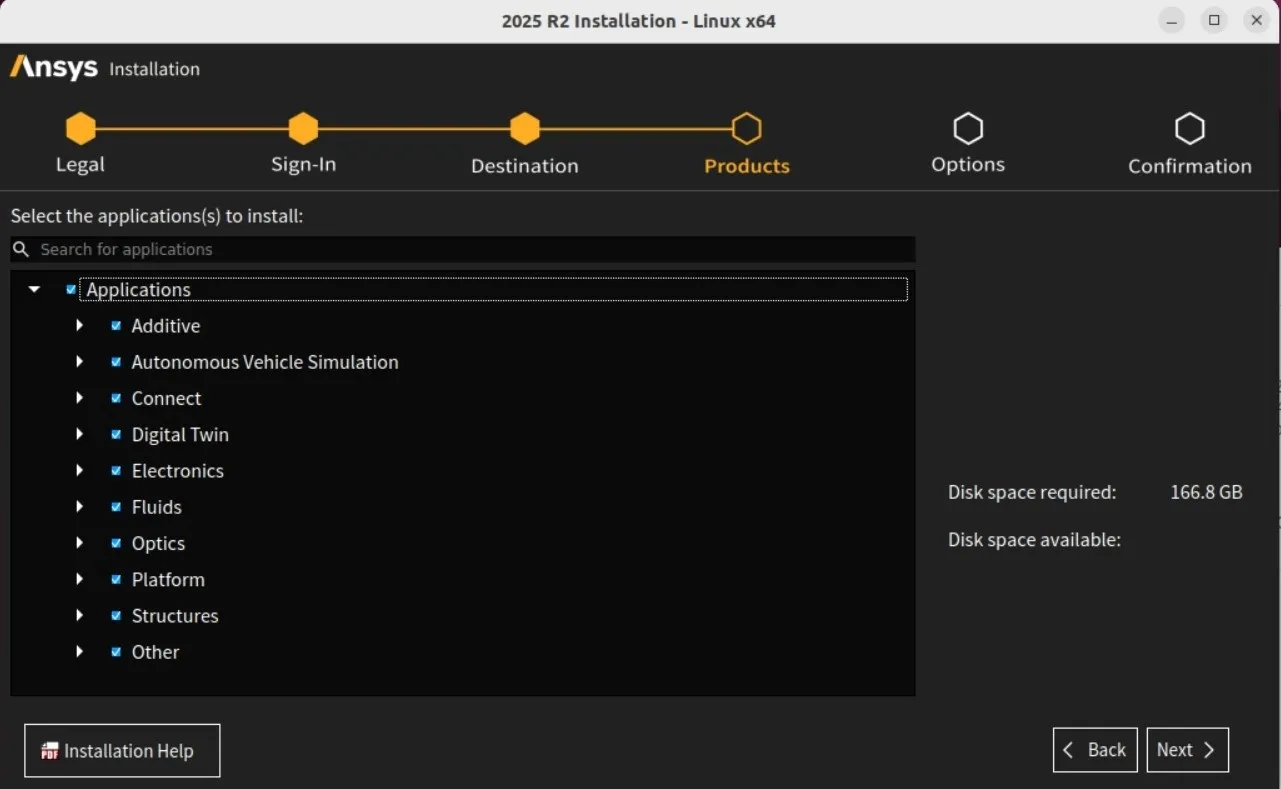Image resolution: width=1281 pixels, height=789 pixels.
Task: Click the Destination step hexagon icon
Action: 525,128
